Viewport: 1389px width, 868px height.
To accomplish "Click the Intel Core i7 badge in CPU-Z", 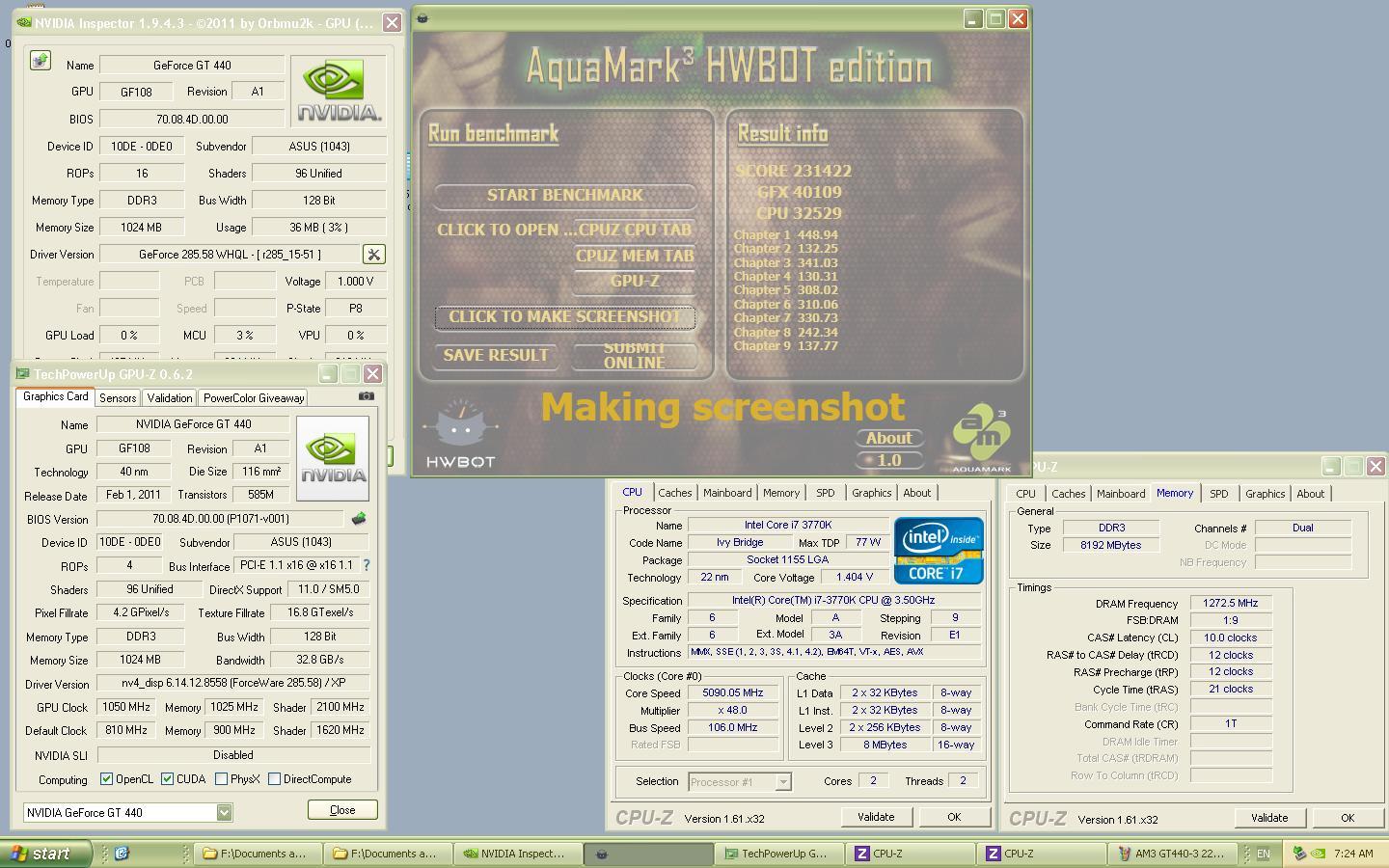I will (x=939, y=550).
